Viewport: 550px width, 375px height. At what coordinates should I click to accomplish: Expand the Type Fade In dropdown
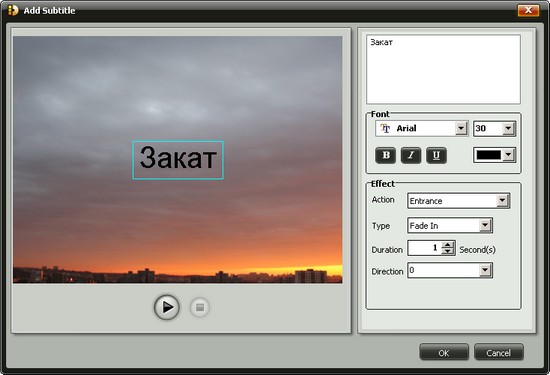click(x=485, y=225)
